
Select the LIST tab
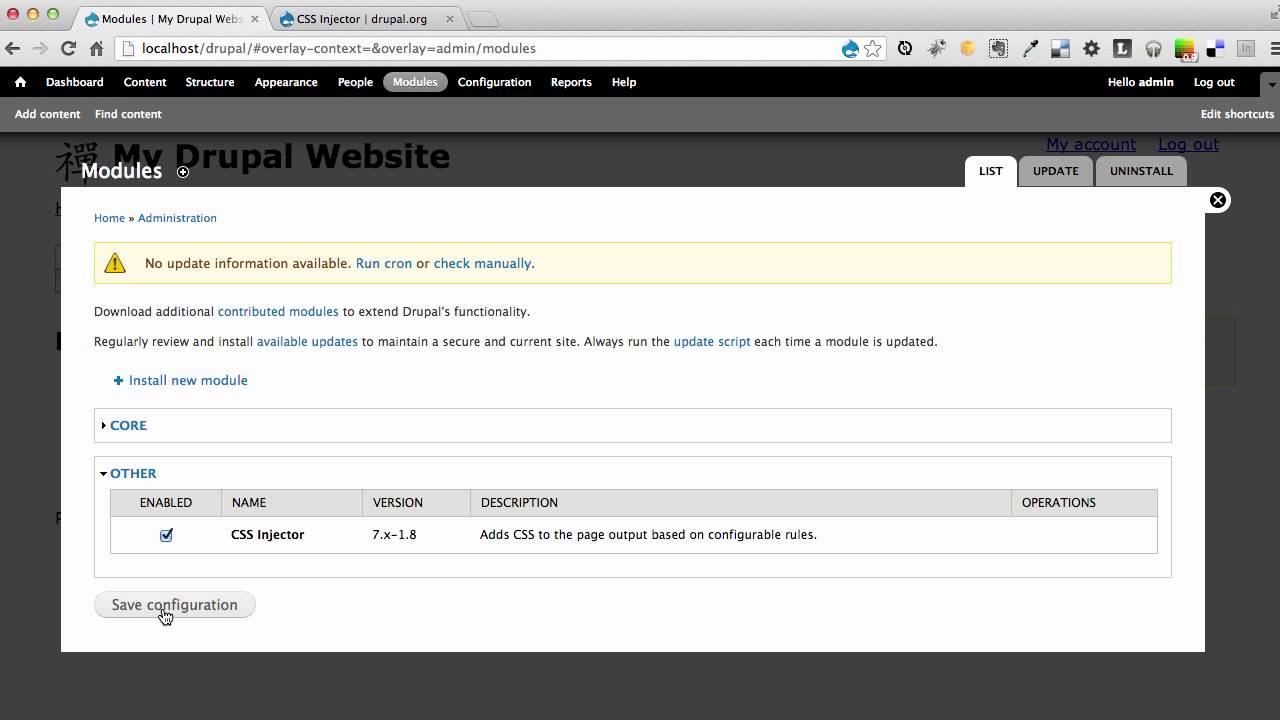tap(990, 171)
